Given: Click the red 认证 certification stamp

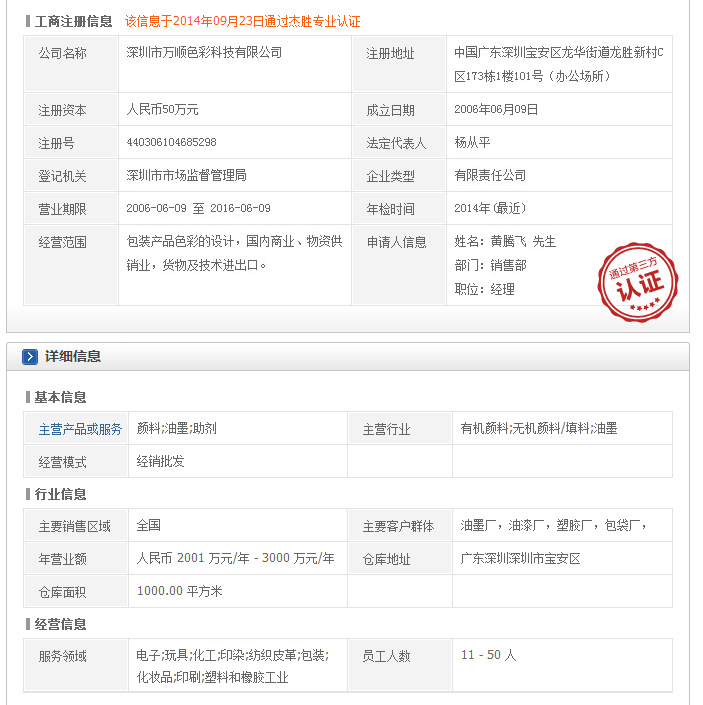Looking at the screenshot, I should [637, 282].
